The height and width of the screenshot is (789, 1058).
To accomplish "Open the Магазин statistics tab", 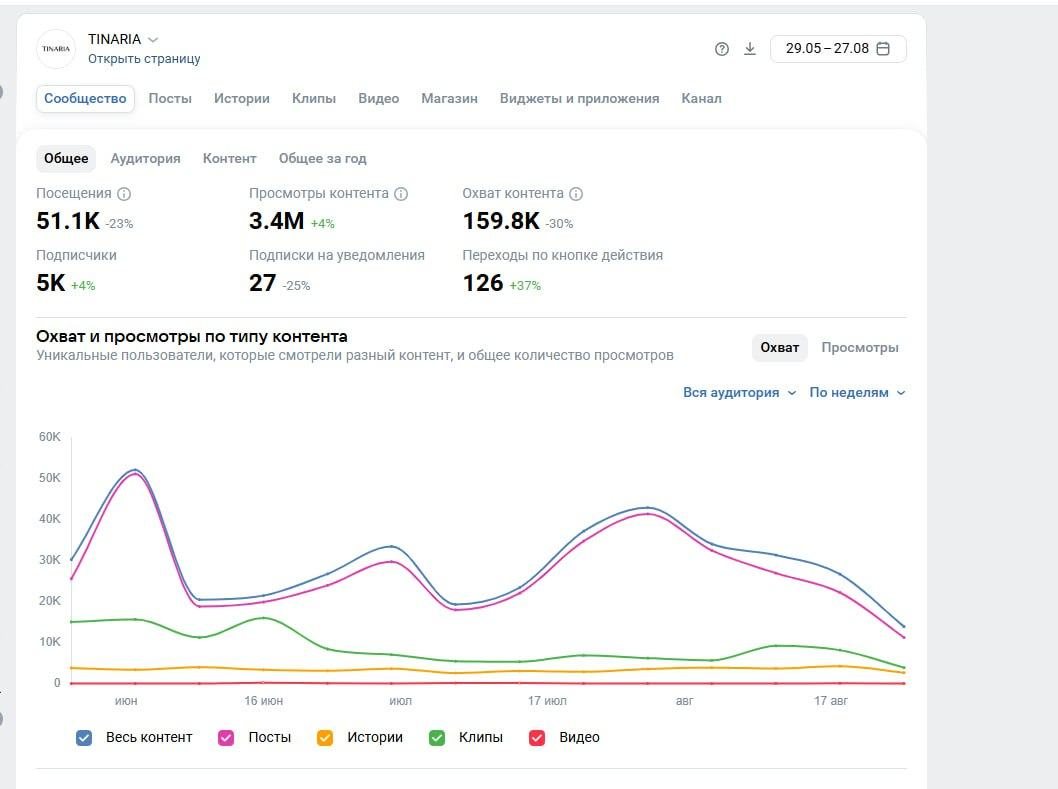I will [x=449, y=99].
